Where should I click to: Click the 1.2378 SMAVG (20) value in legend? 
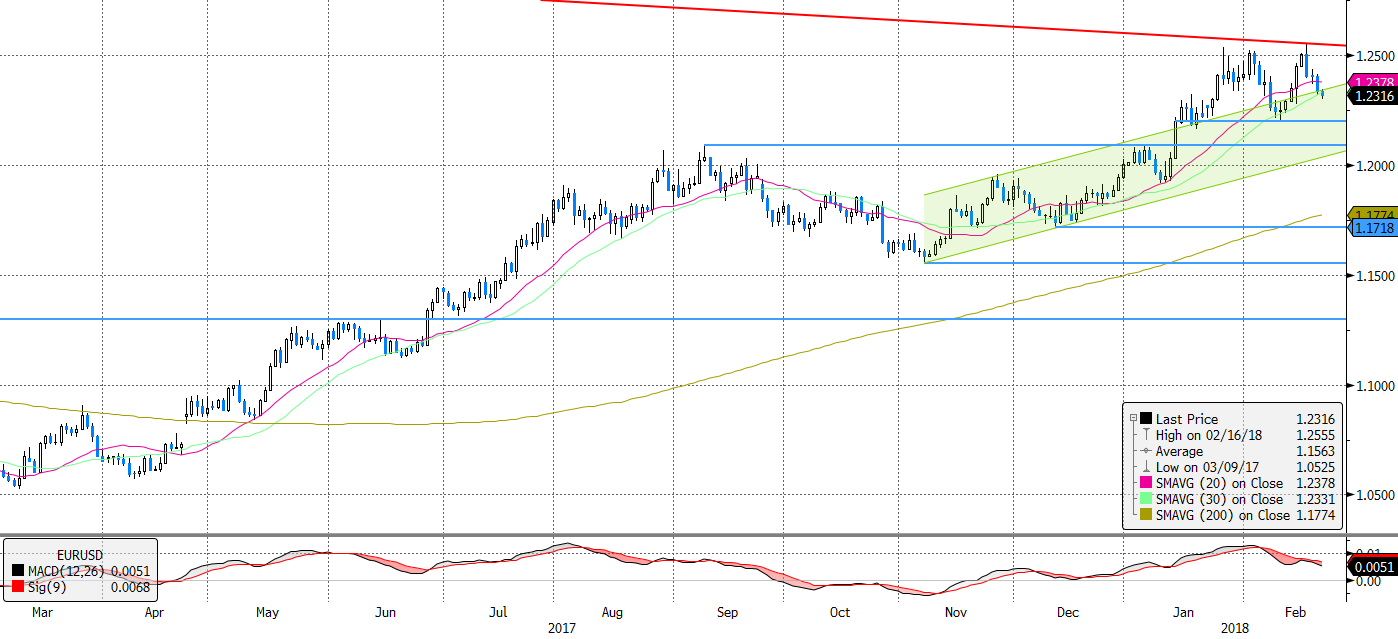(1316, 483)
